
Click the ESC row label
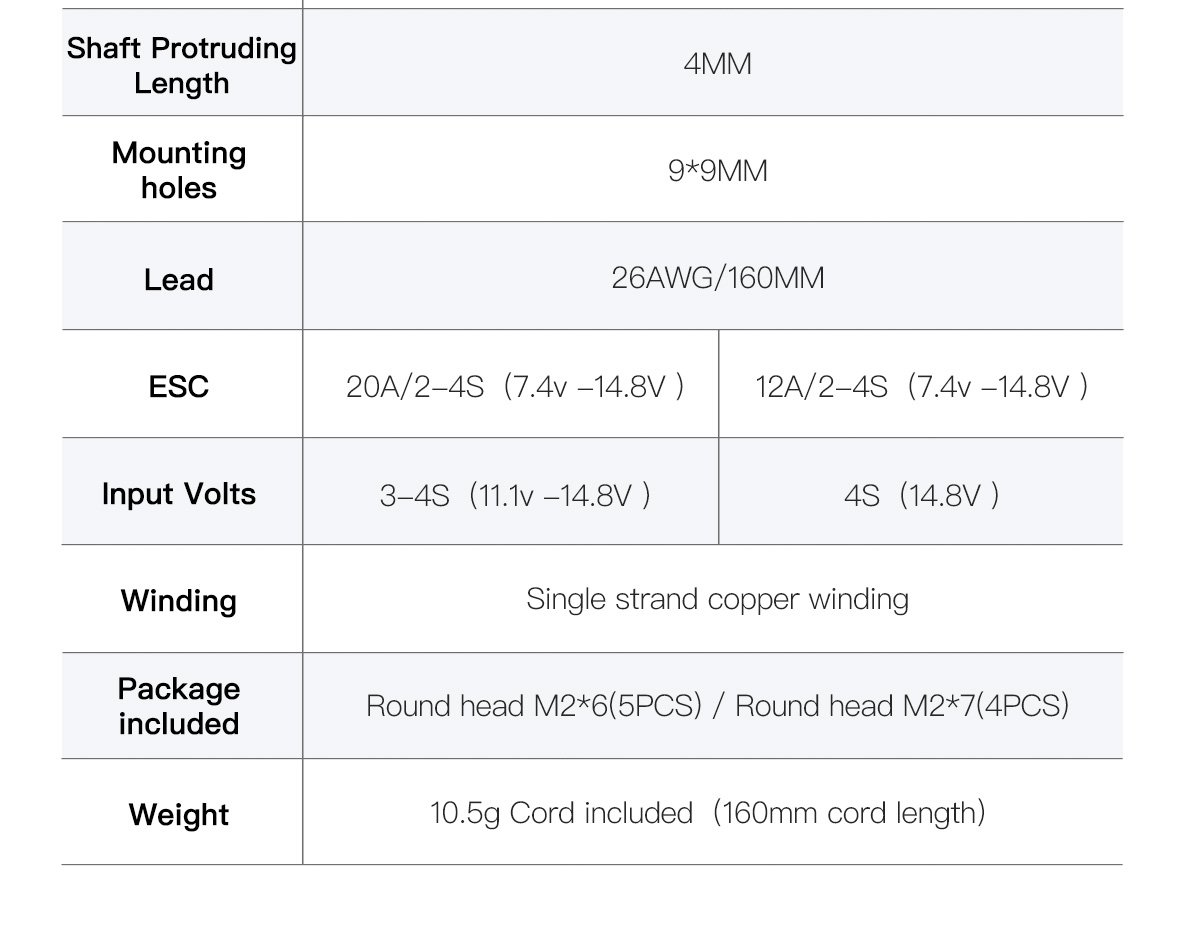pos(179,386)
